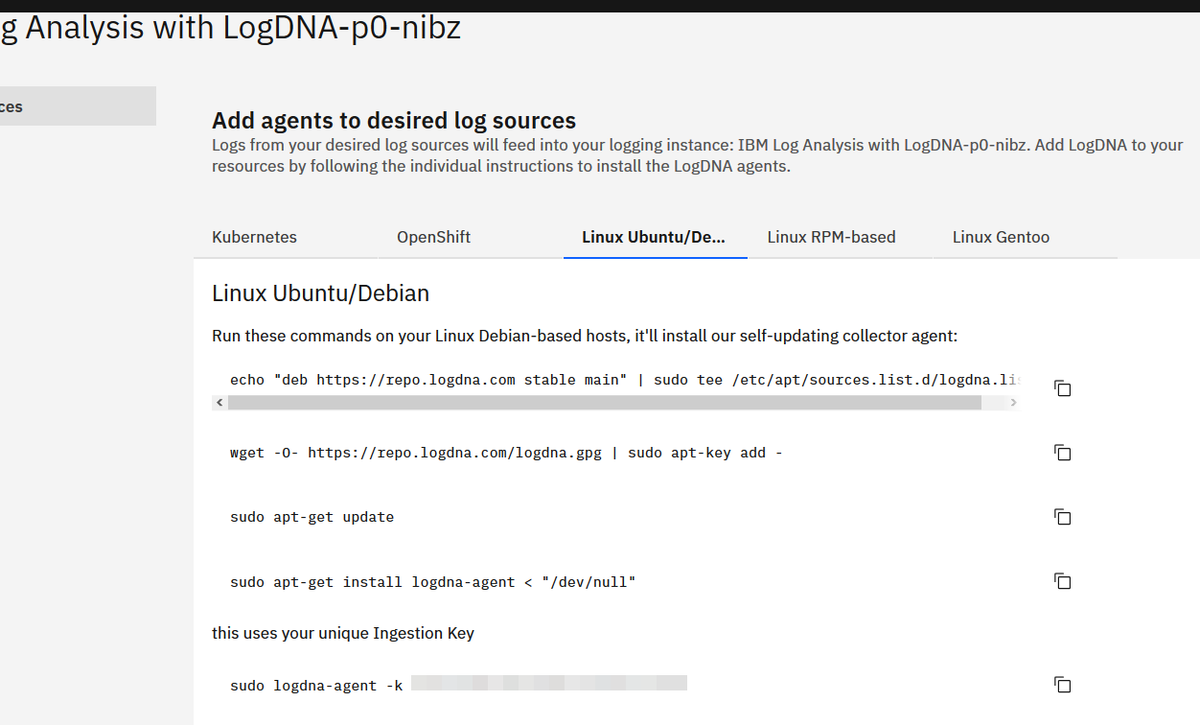Select the highlighted sidebar item ending in 'ces'
The image size is (1200, 725).
tap(78, 106)
